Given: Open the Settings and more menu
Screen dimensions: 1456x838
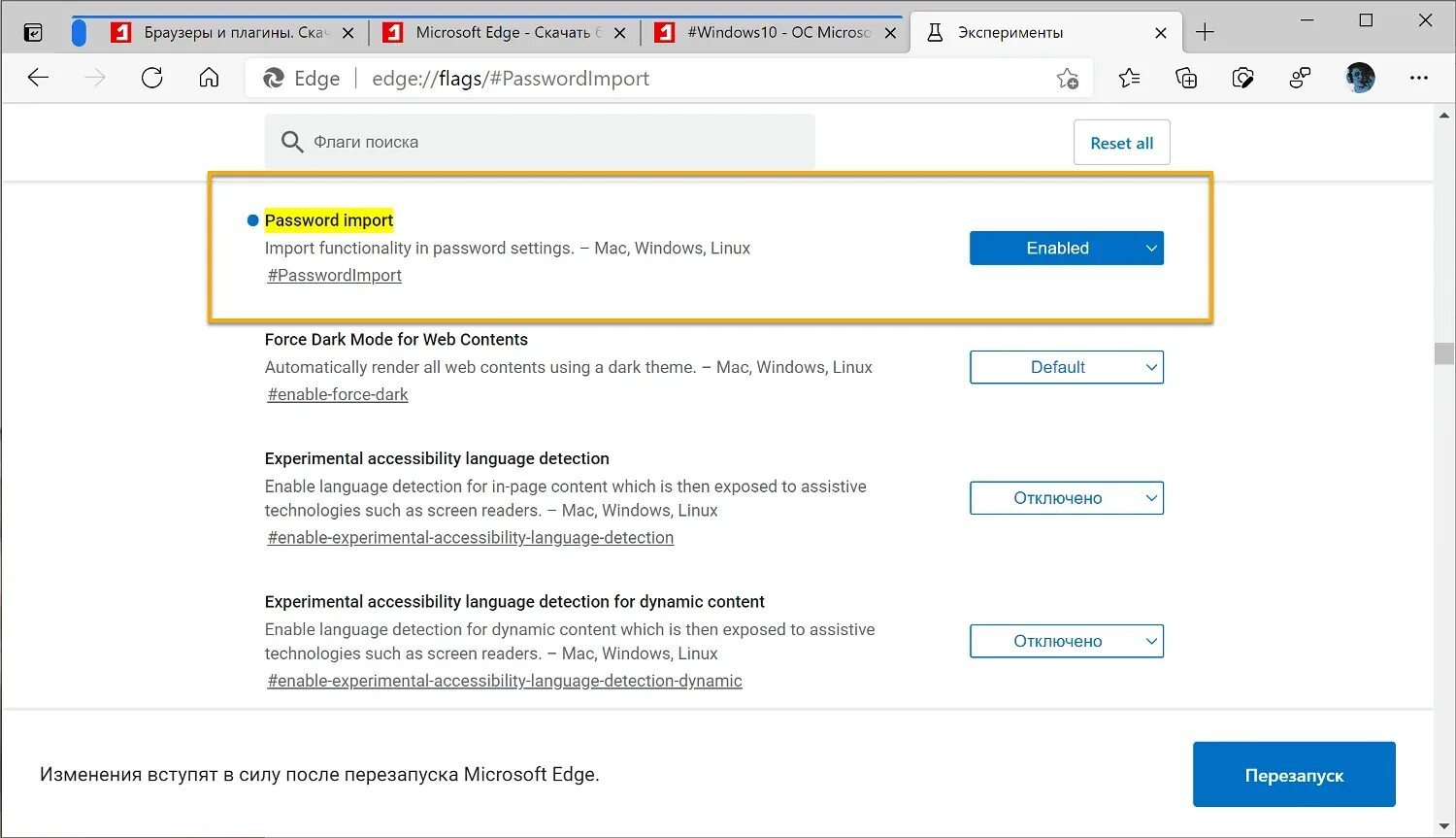Looking at the screenshot, I should click(1419, 78).
